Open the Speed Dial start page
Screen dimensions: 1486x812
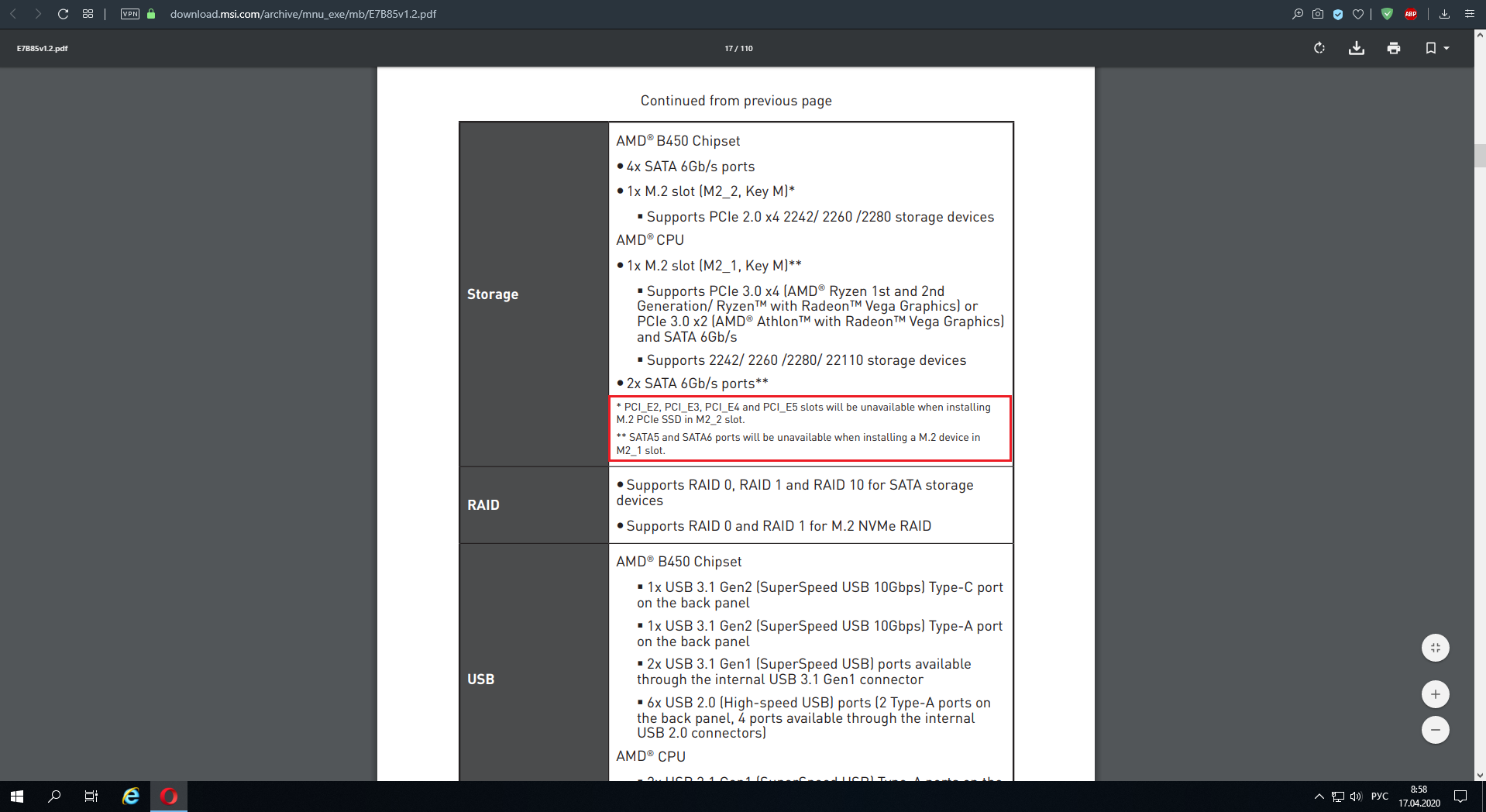point(88,14)
